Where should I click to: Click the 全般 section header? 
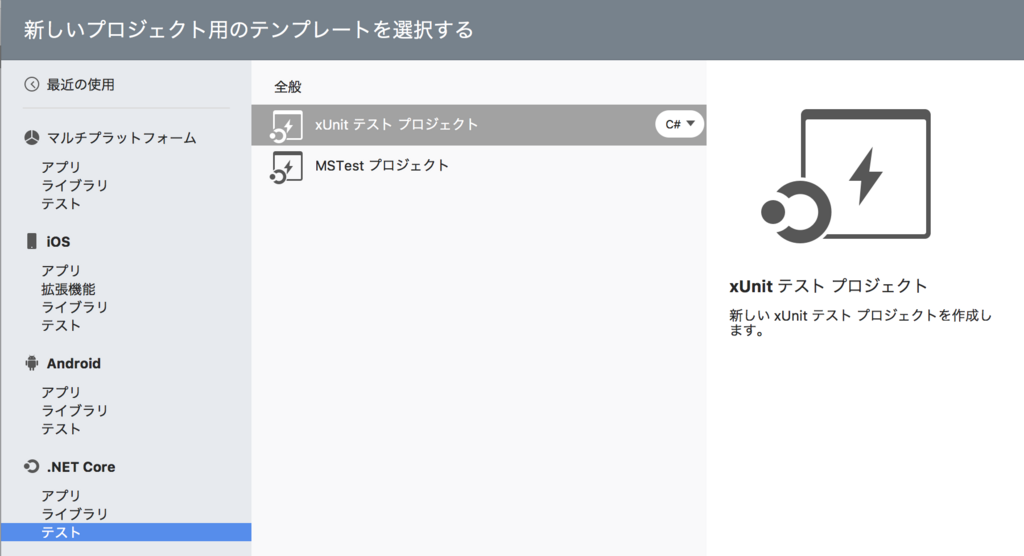288,87
